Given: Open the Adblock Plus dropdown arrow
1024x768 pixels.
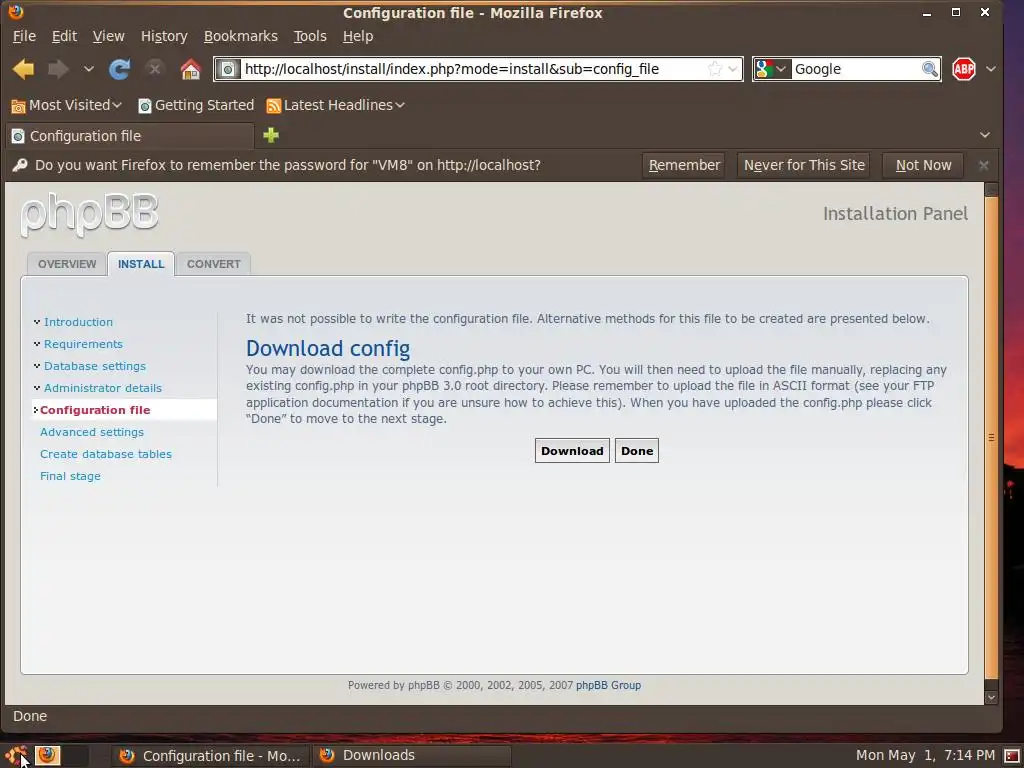Looking at the screenshot, I should (x=991, y=69).
